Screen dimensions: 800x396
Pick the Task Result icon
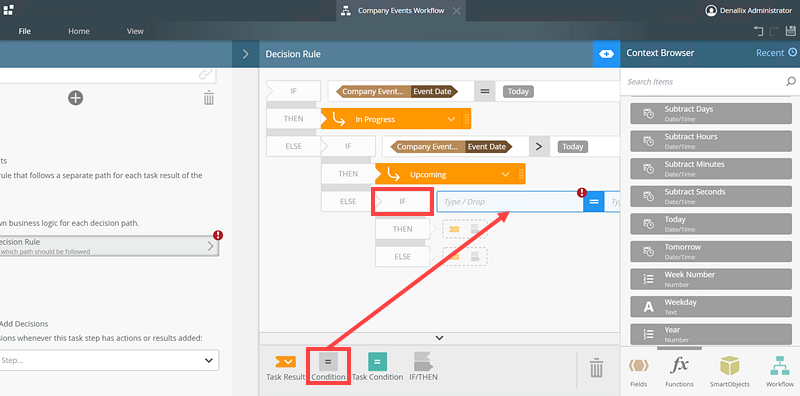[285, 362]
